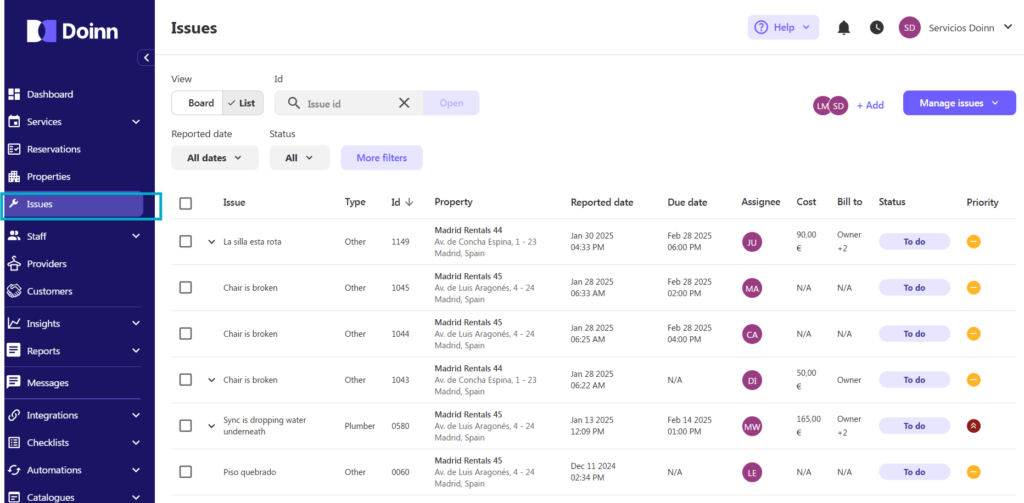This screenshot has height=503, width=1024.
Task: Click To do status for issue 0580
Action: pyautogui.click(x=914, y=426)
